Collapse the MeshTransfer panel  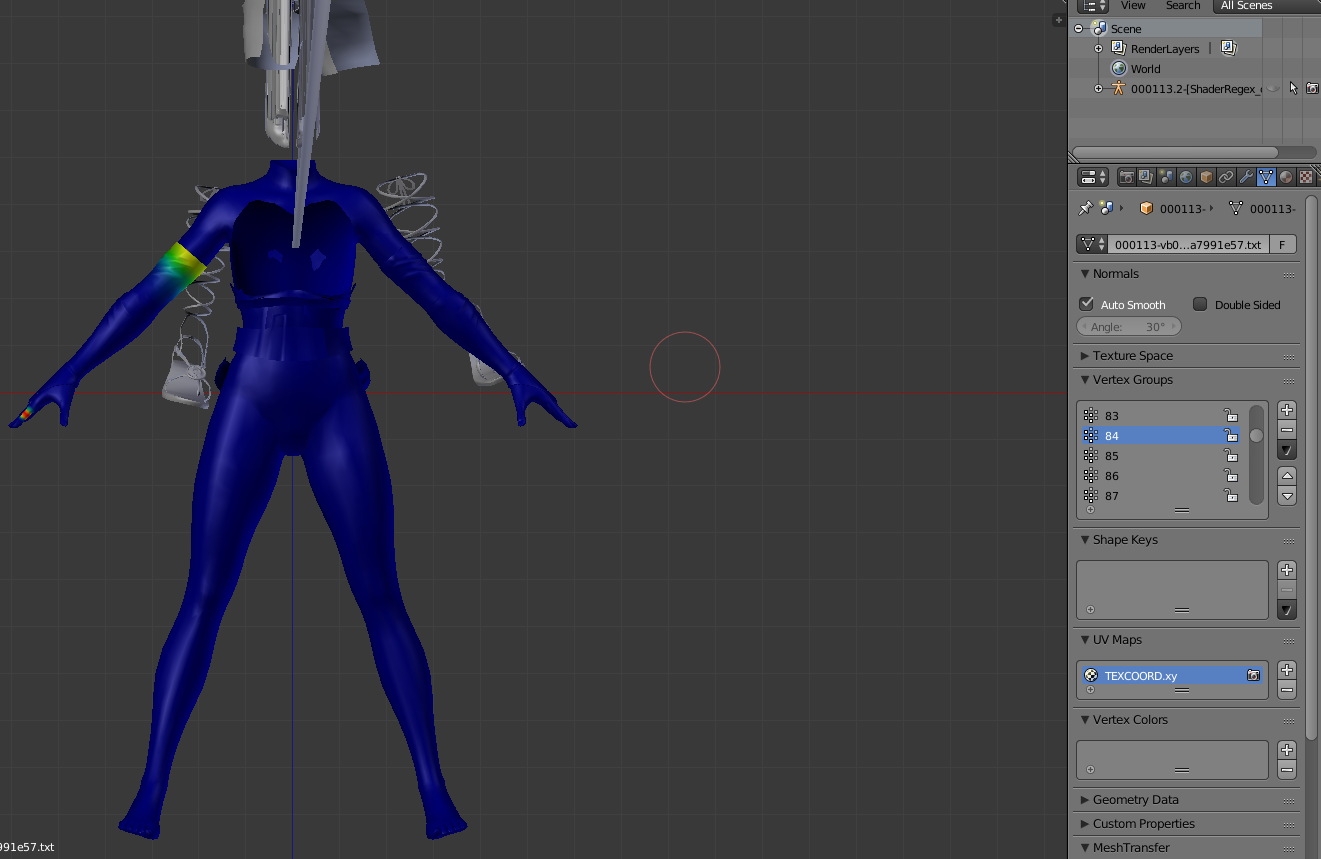(1085, 848)
